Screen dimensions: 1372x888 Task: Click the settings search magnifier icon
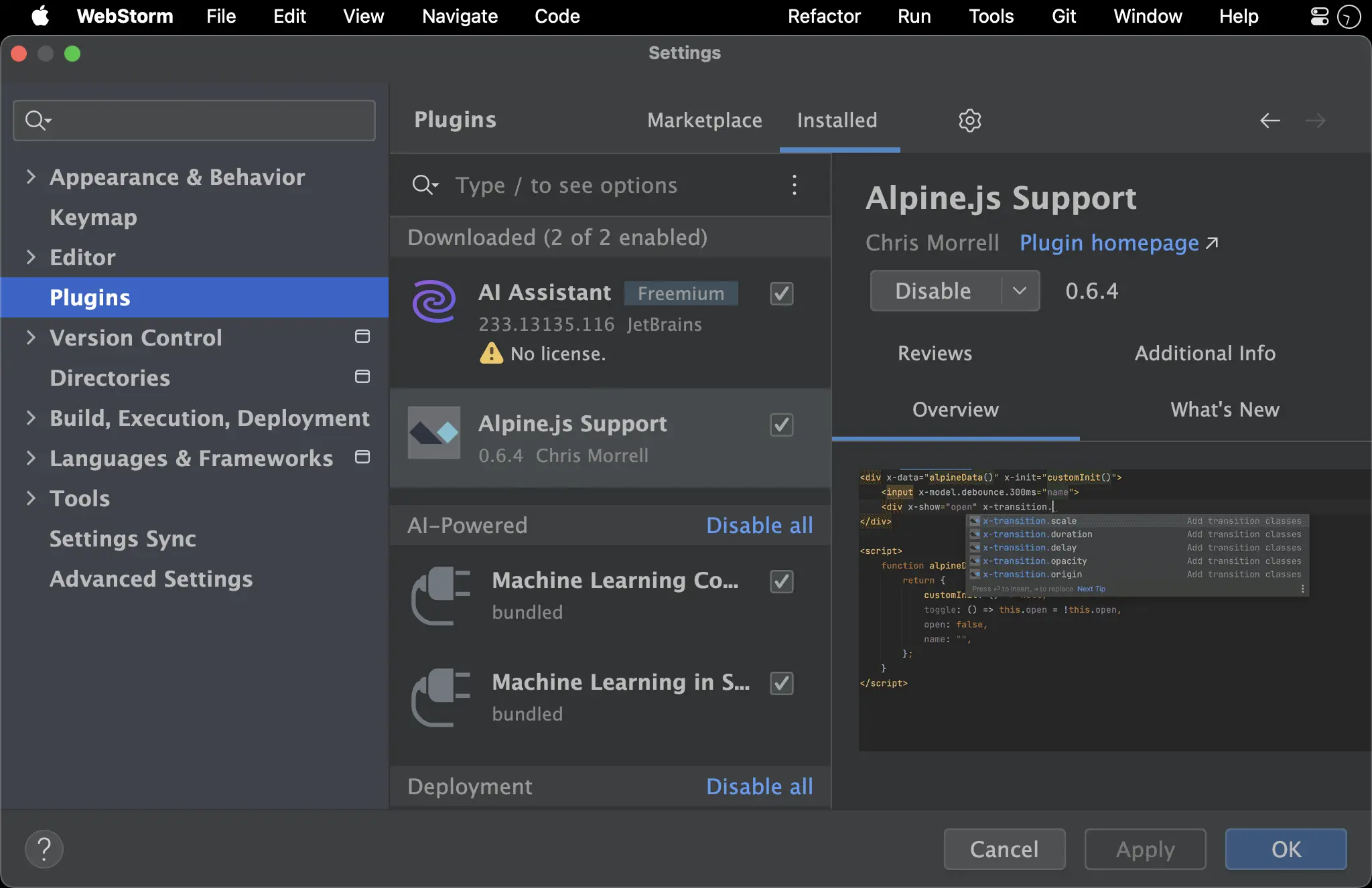[x=38, y=121]
